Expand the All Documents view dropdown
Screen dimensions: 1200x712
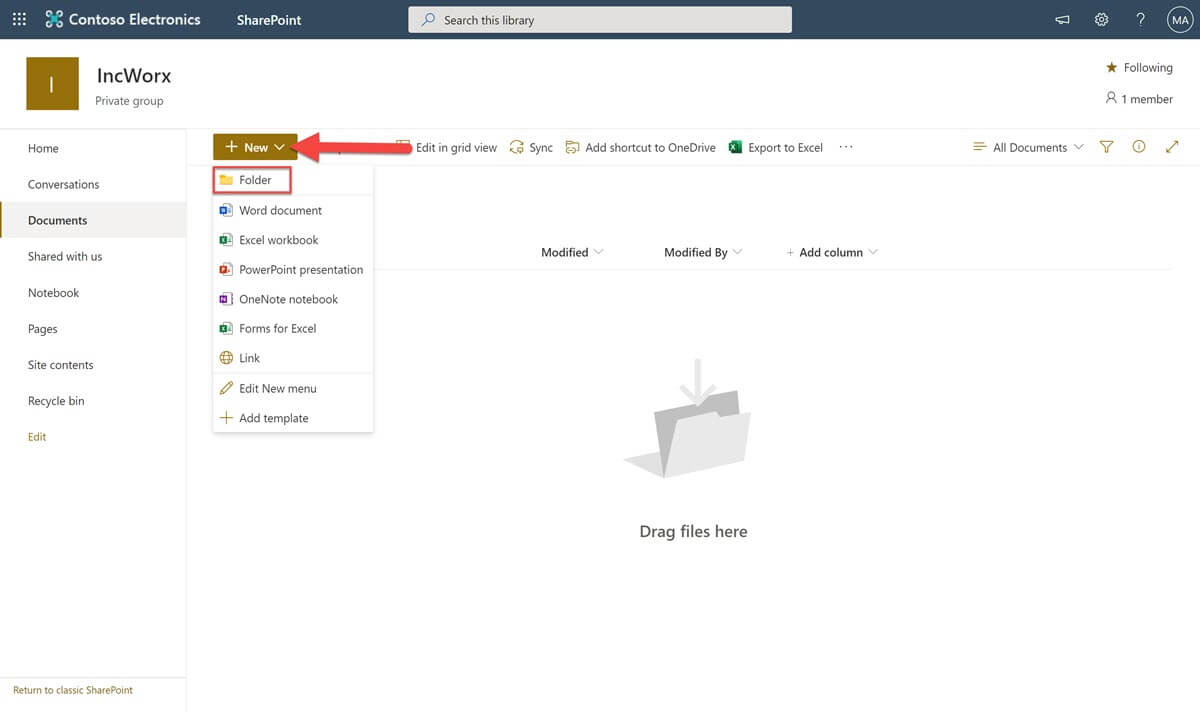1027,147
